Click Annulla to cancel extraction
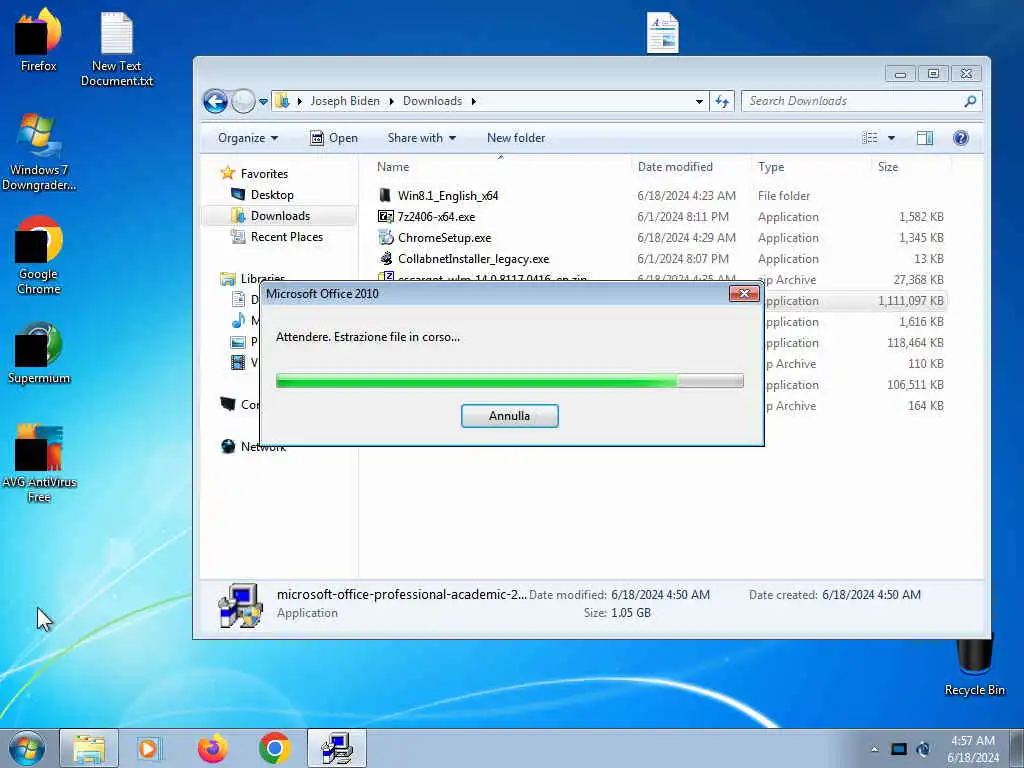 [509, 416]
